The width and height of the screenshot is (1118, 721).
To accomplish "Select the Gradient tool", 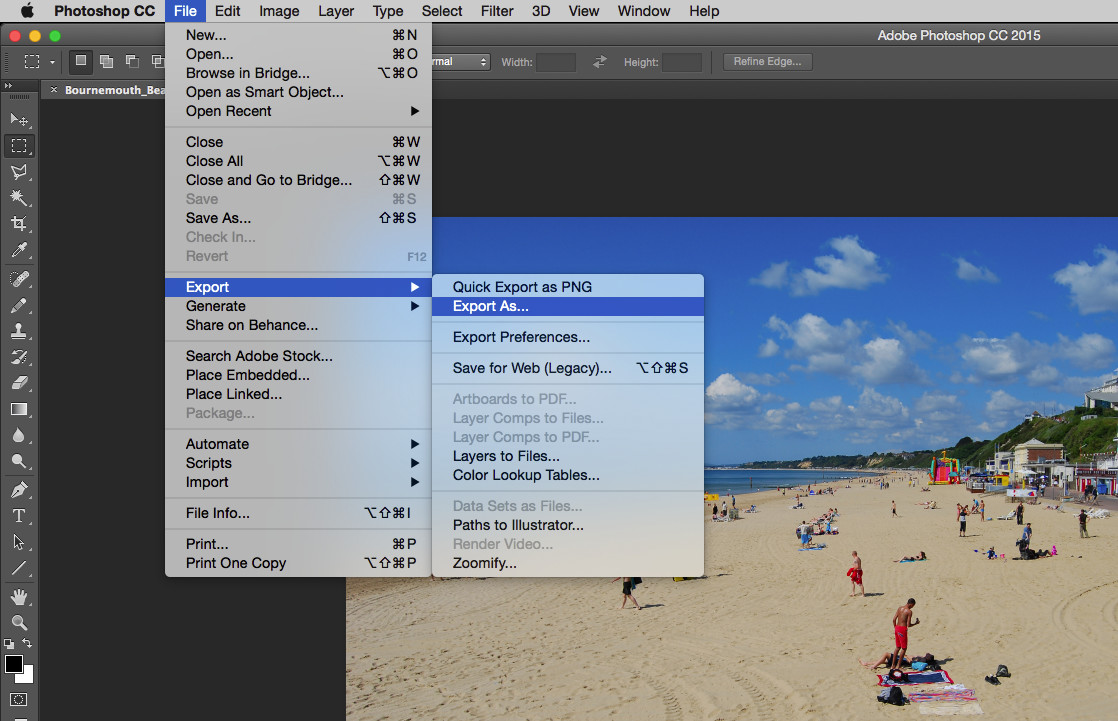I will pyautogui.click(x=19, y=409).
